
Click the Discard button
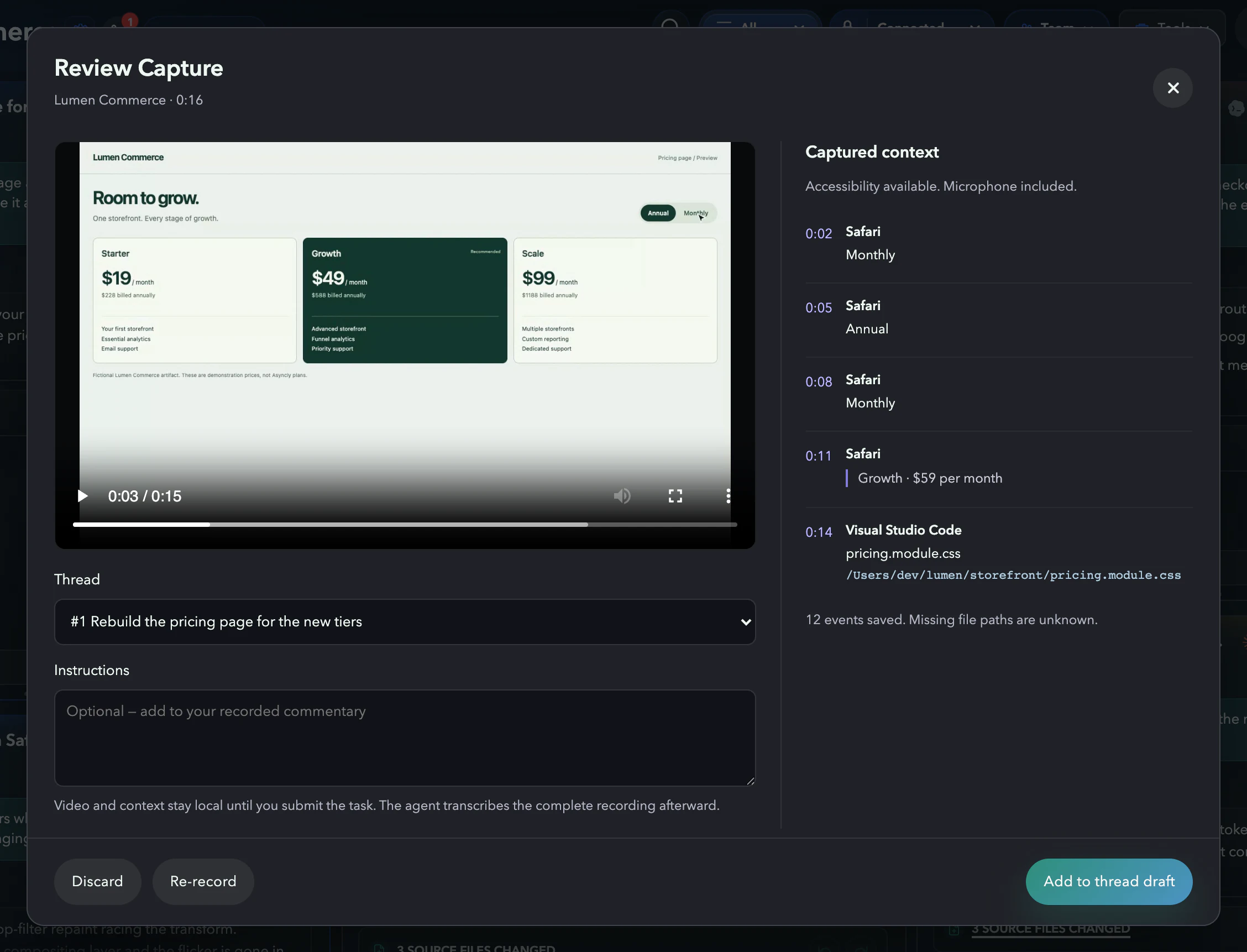pos(97,881)
